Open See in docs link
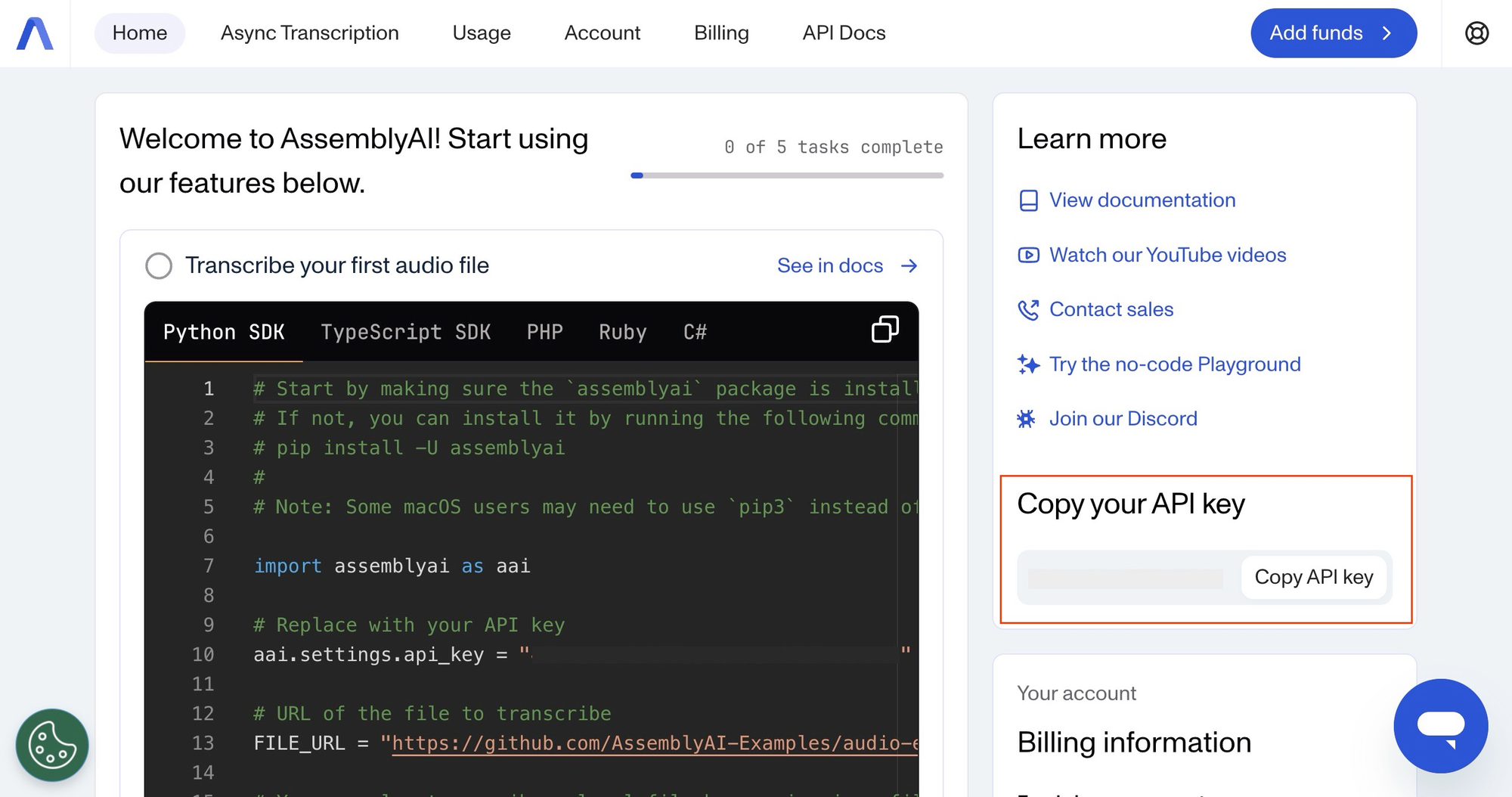Screen dimensions: 1512x797 (847, 265)
